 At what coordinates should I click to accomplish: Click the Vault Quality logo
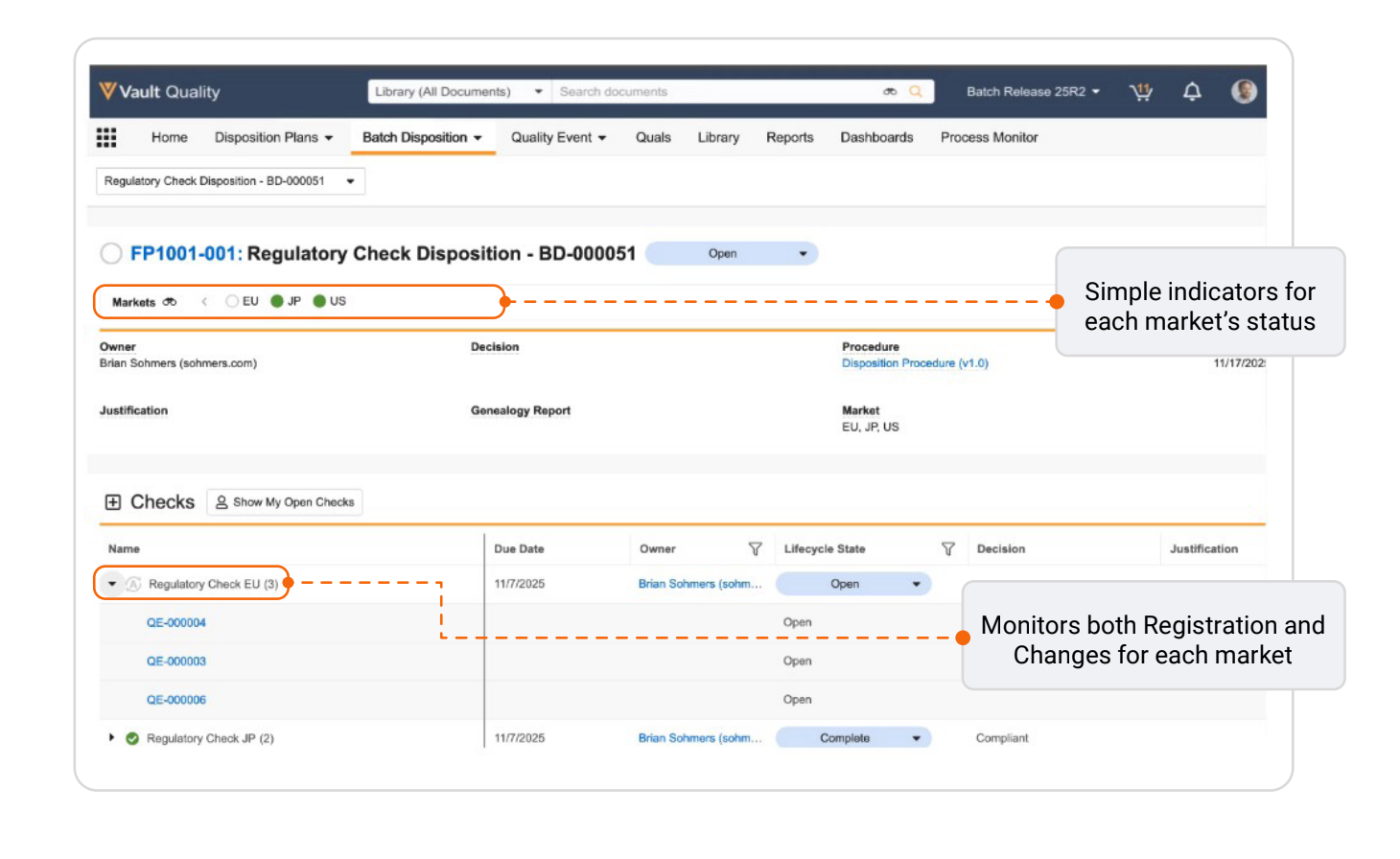(159, 91)
